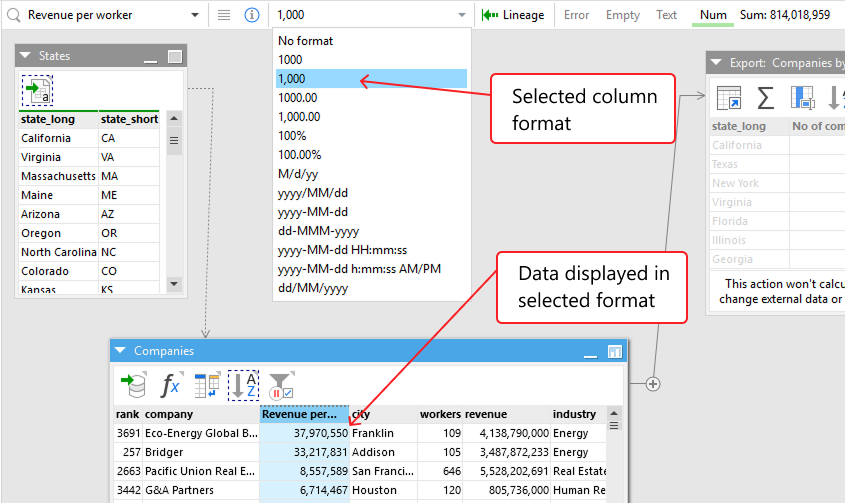Choose the yyyy-MM-dd HH:mm:ss format

click(371, 250)
